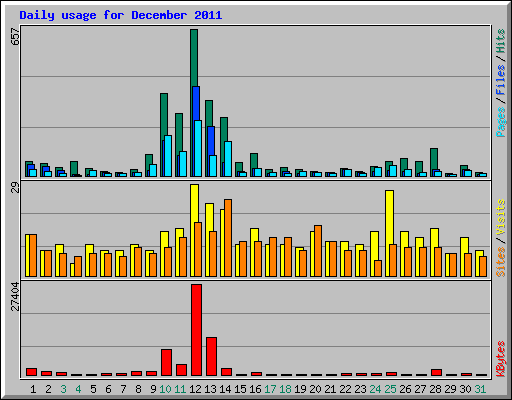This screenshot has height=400, width=512.
Task: Click day label '20' on the x-axis
Action: pyautogui.click(x=315, y=389)
